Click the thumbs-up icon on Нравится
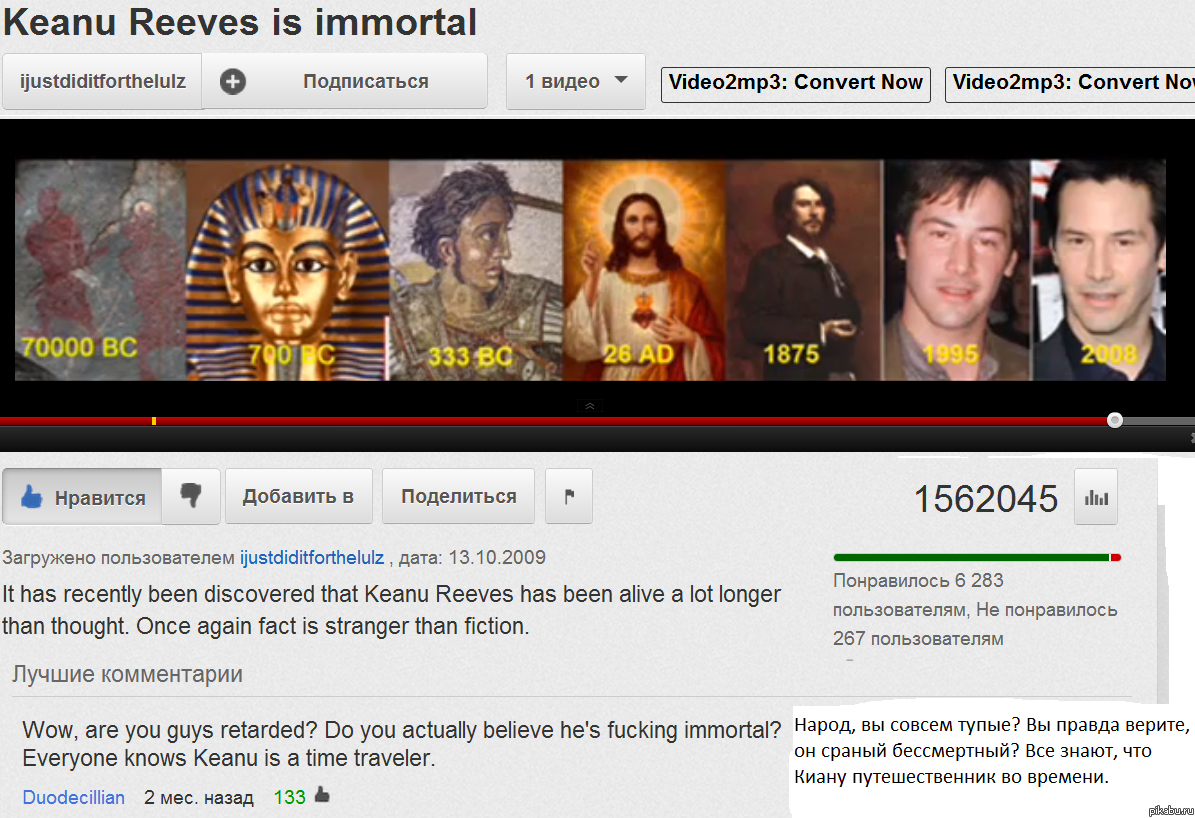The height and width of the screenshot is (818, 1195). (31, 497)
